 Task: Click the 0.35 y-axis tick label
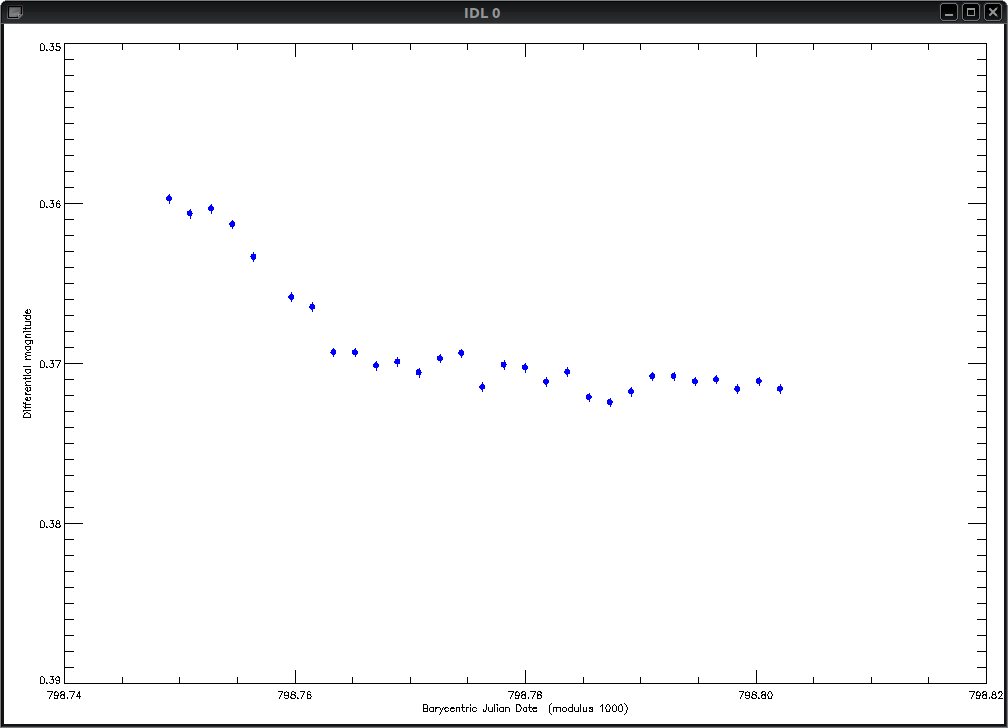[50, 47]
